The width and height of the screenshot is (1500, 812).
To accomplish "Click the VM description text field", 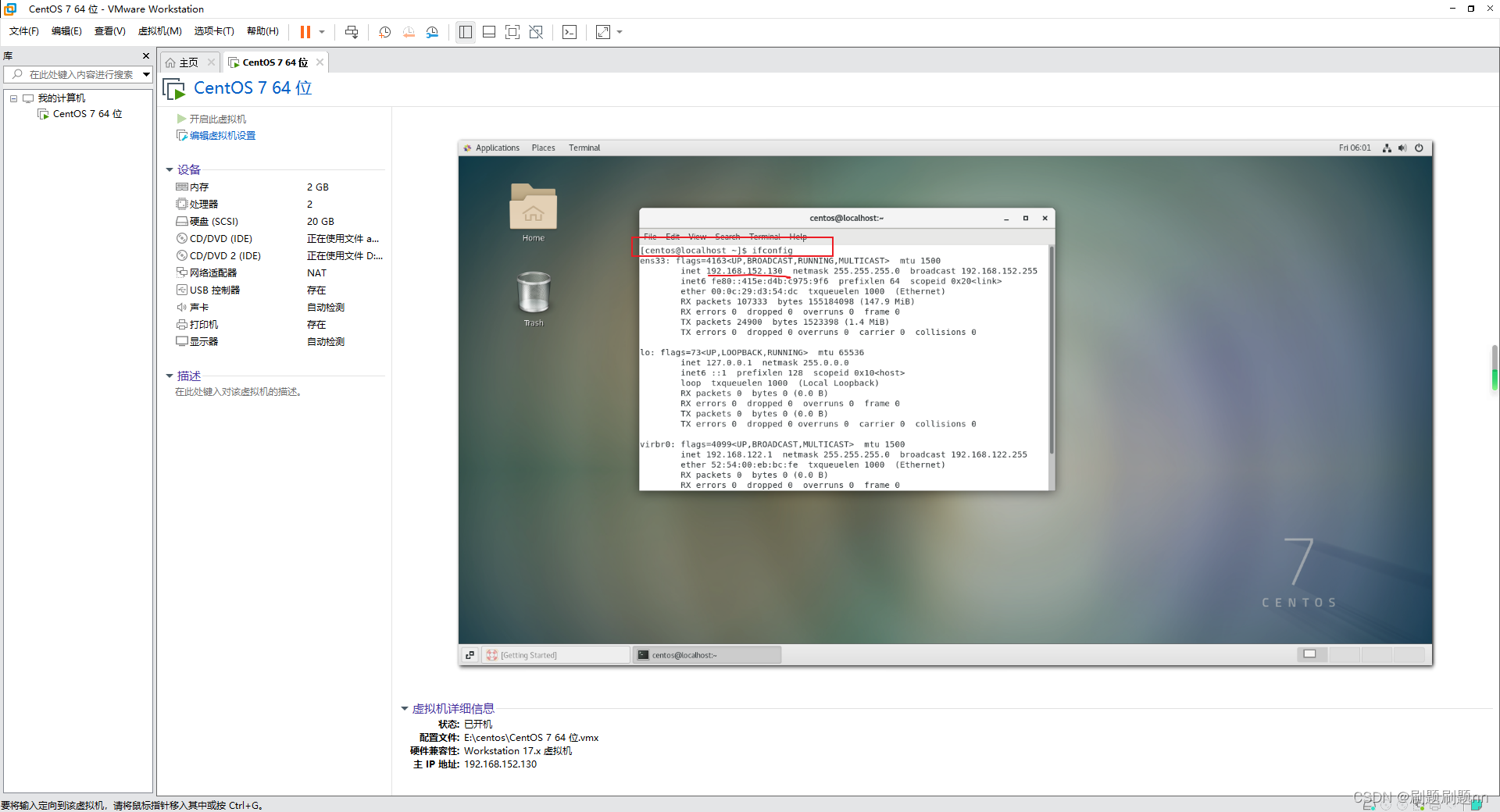I will tap(239, 392).
